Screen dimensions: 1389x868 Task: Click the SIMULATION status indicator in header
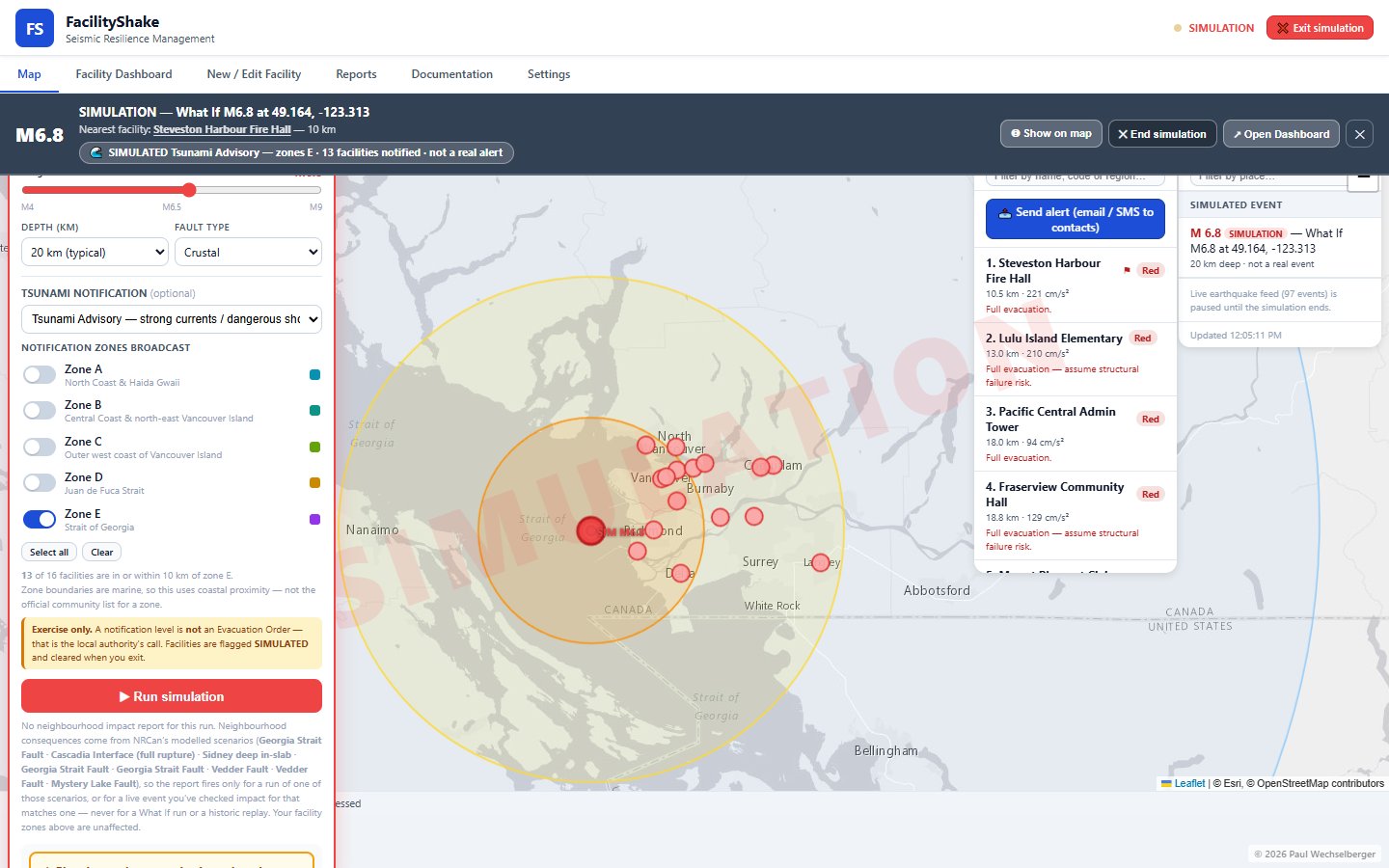coord(1214,28)
